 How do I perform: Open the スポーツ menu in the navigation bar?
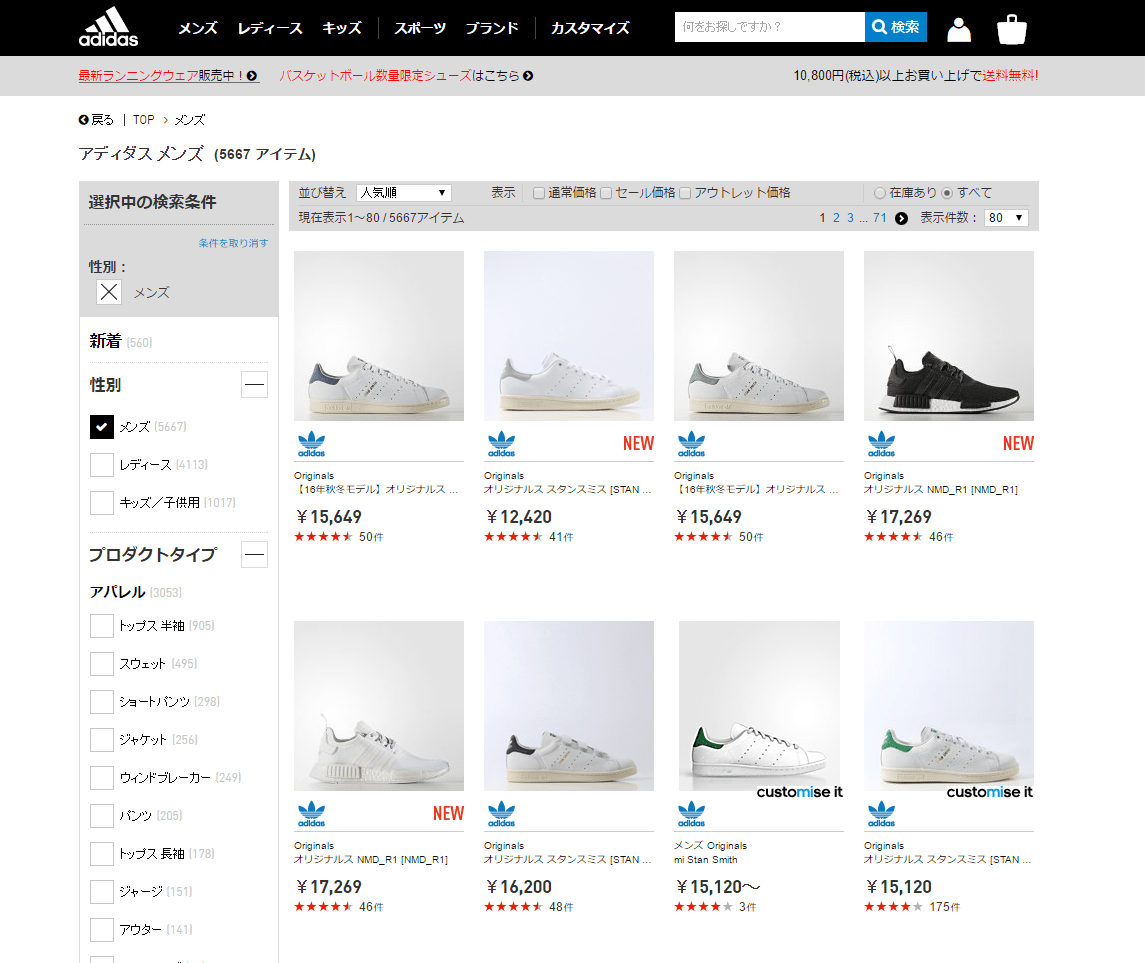[x=419, y=28]
